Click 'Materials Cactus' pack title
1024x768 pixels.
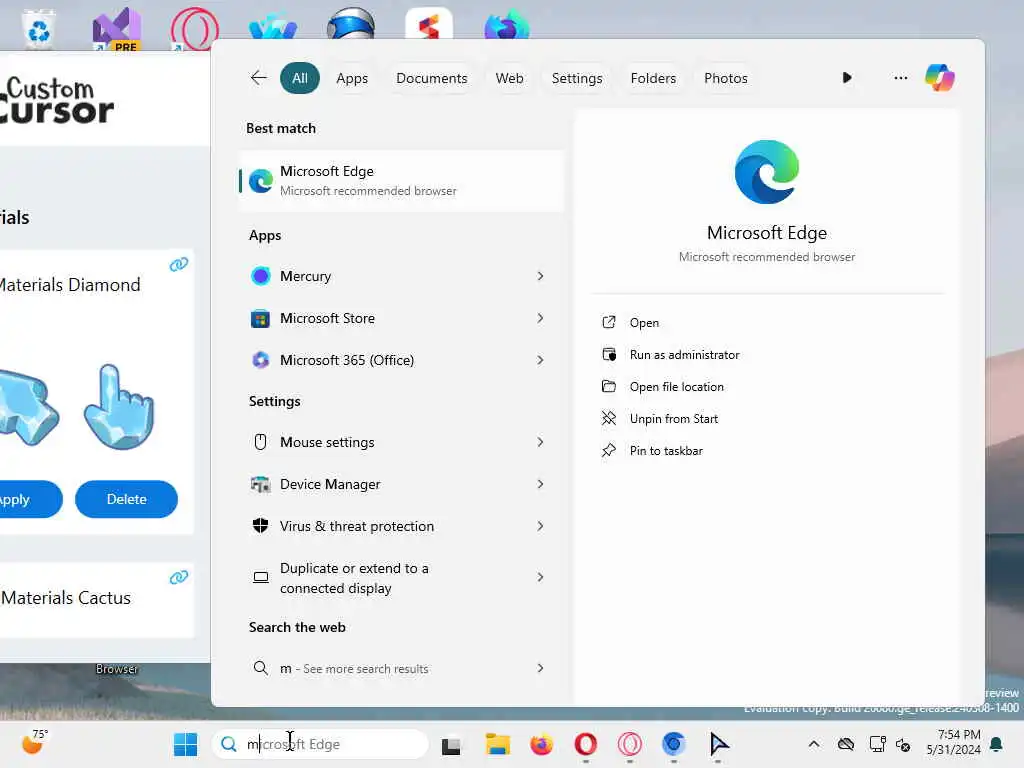click(65, 598)
